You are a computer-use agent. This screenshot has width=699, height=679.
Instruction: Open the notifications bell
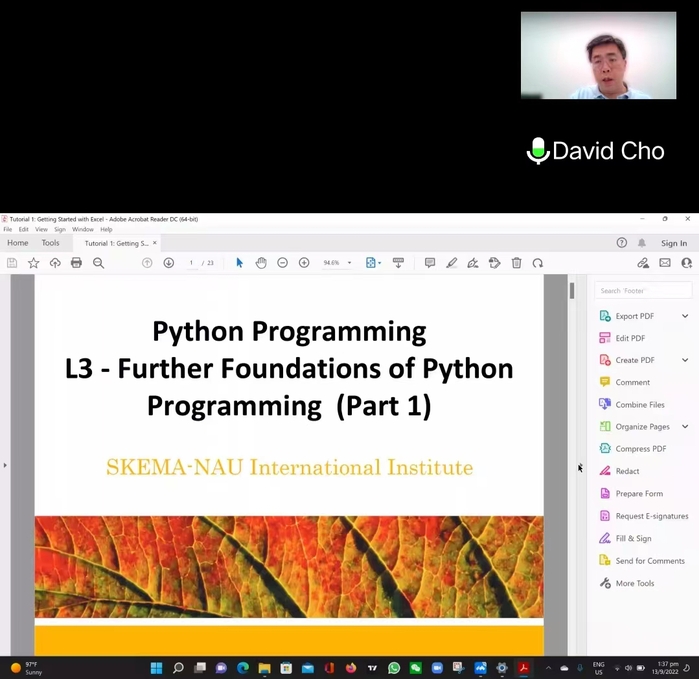pyautogui.click(x=642, y=243)
